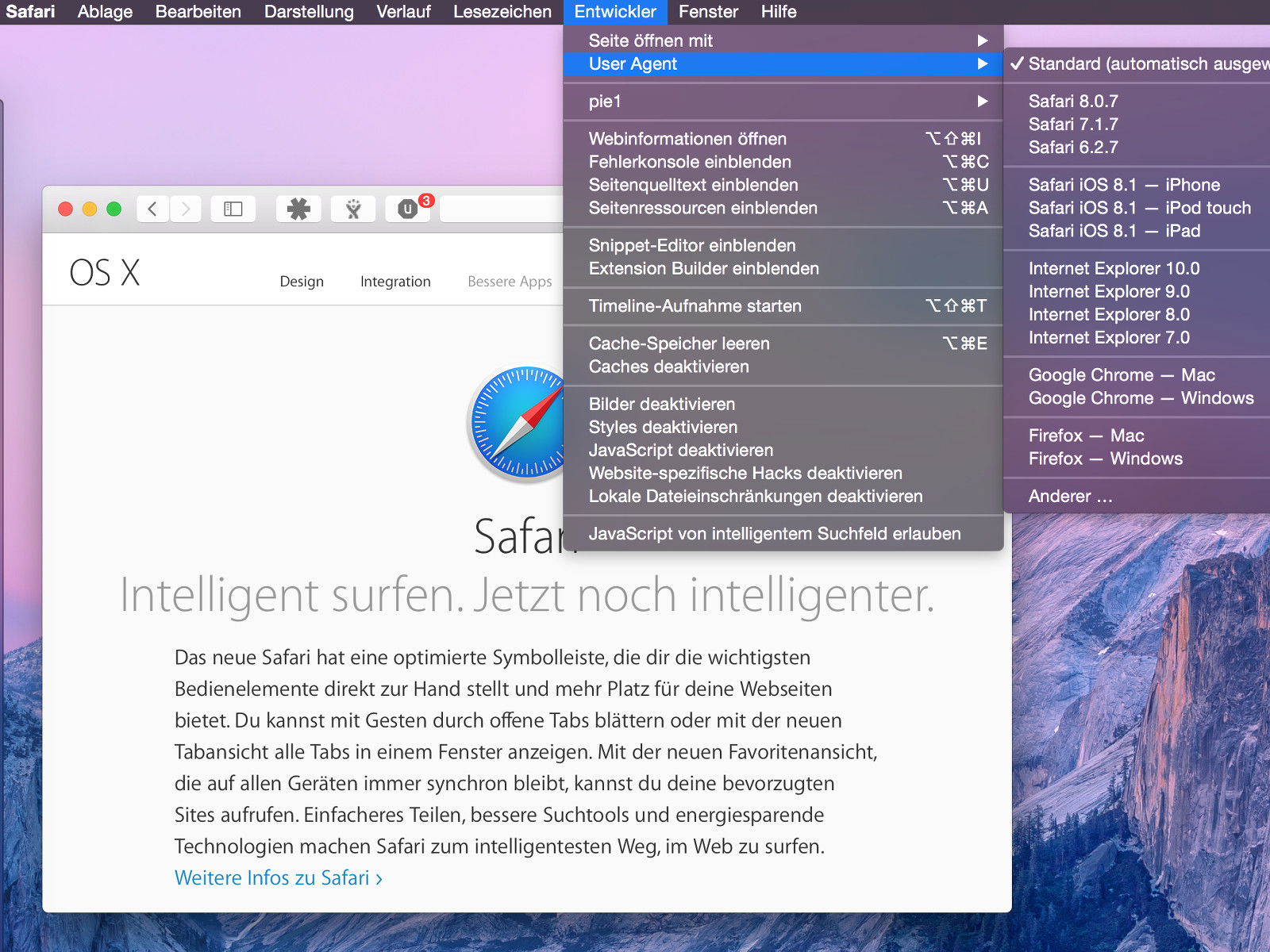Open the Ablage menu
Image resolution: width=1270 pixels, height=952 pixels.
click(x=105, y=12)
